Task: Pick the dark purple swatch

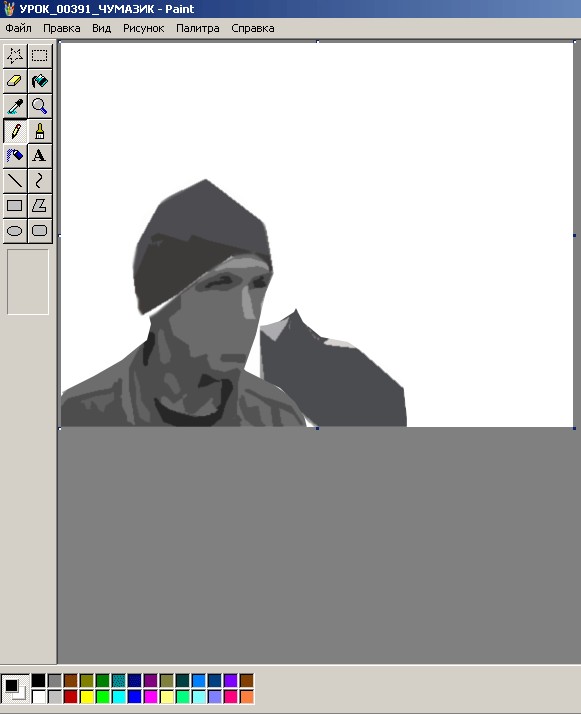Action: pos(150,681)
